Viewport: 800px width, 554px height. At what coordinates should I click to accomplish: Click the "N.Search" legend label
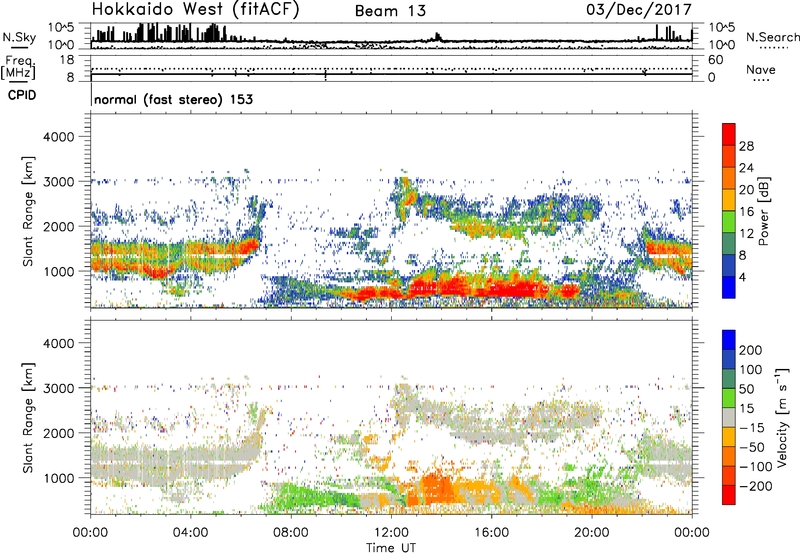(x=772, y=37)
